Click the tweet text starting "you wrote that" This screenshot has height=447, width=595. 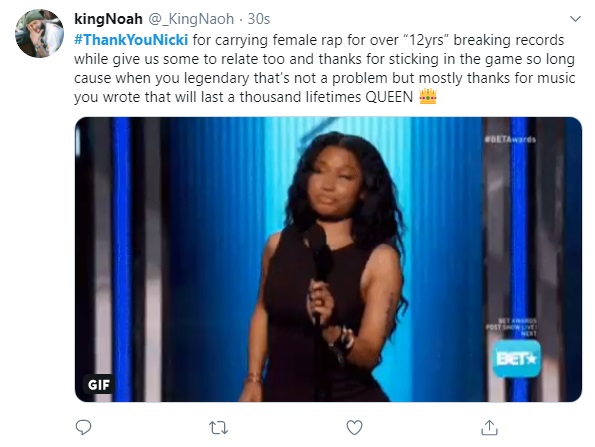(x=244, y=97)
